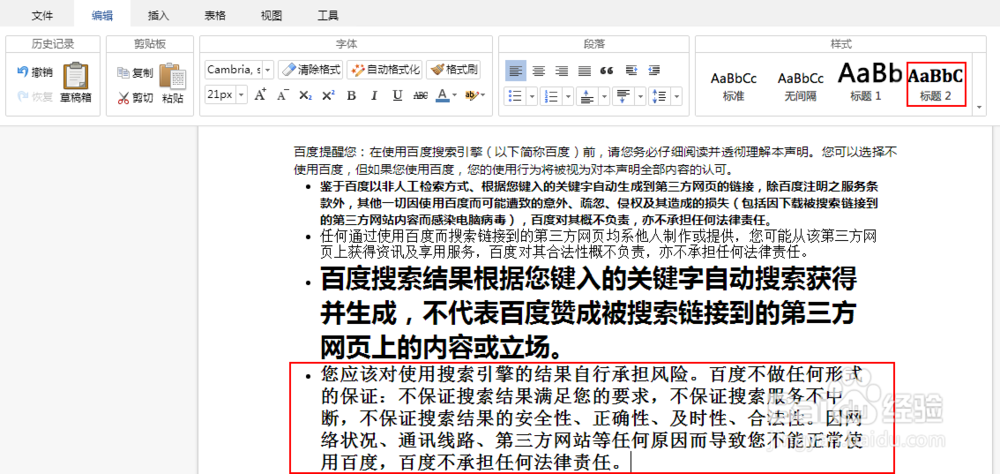Click the Copy (复制) icon
Image resolution: width=1000 pixels, height=474 pixels.
click(123, 73)
